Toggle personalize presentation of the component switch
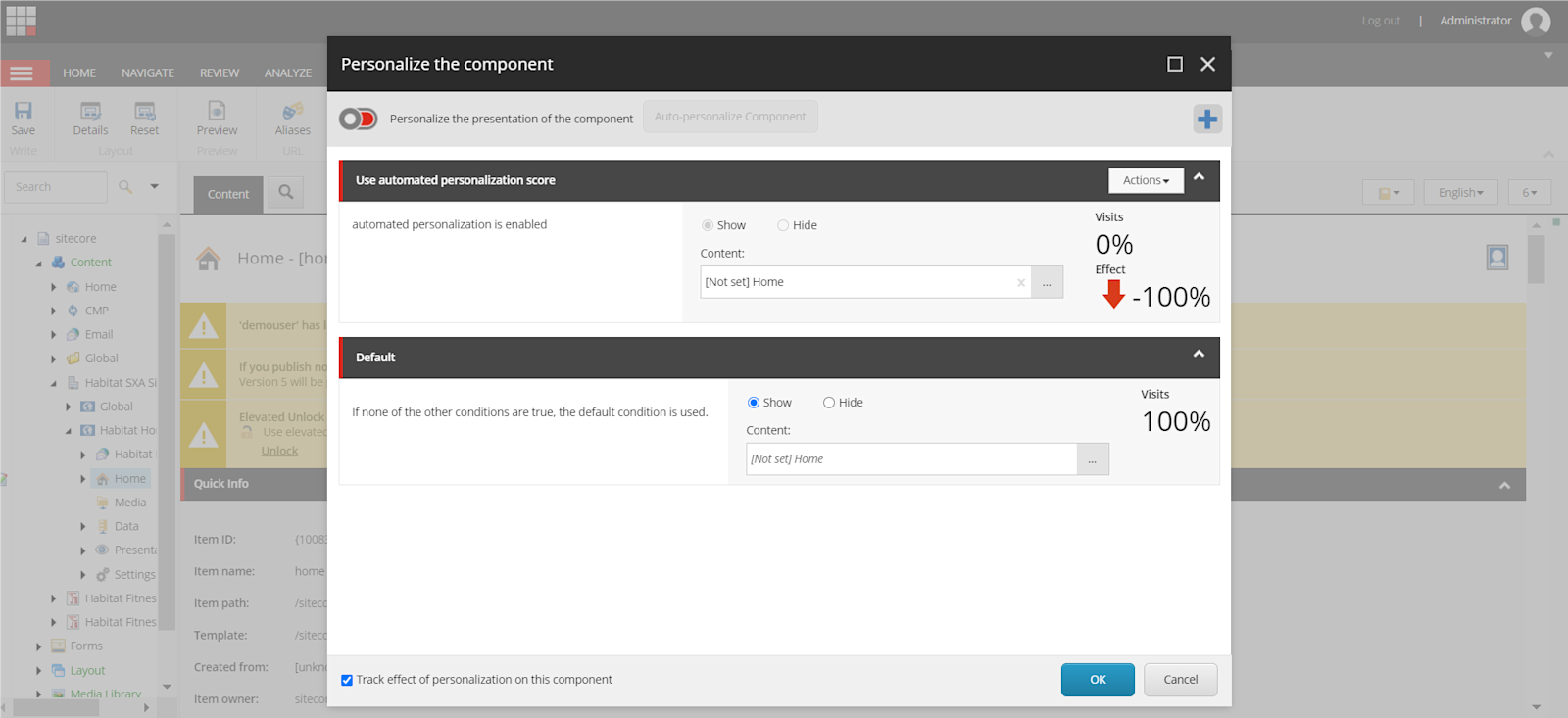The width and height of the screenshot is (1568, 718). 358,119
